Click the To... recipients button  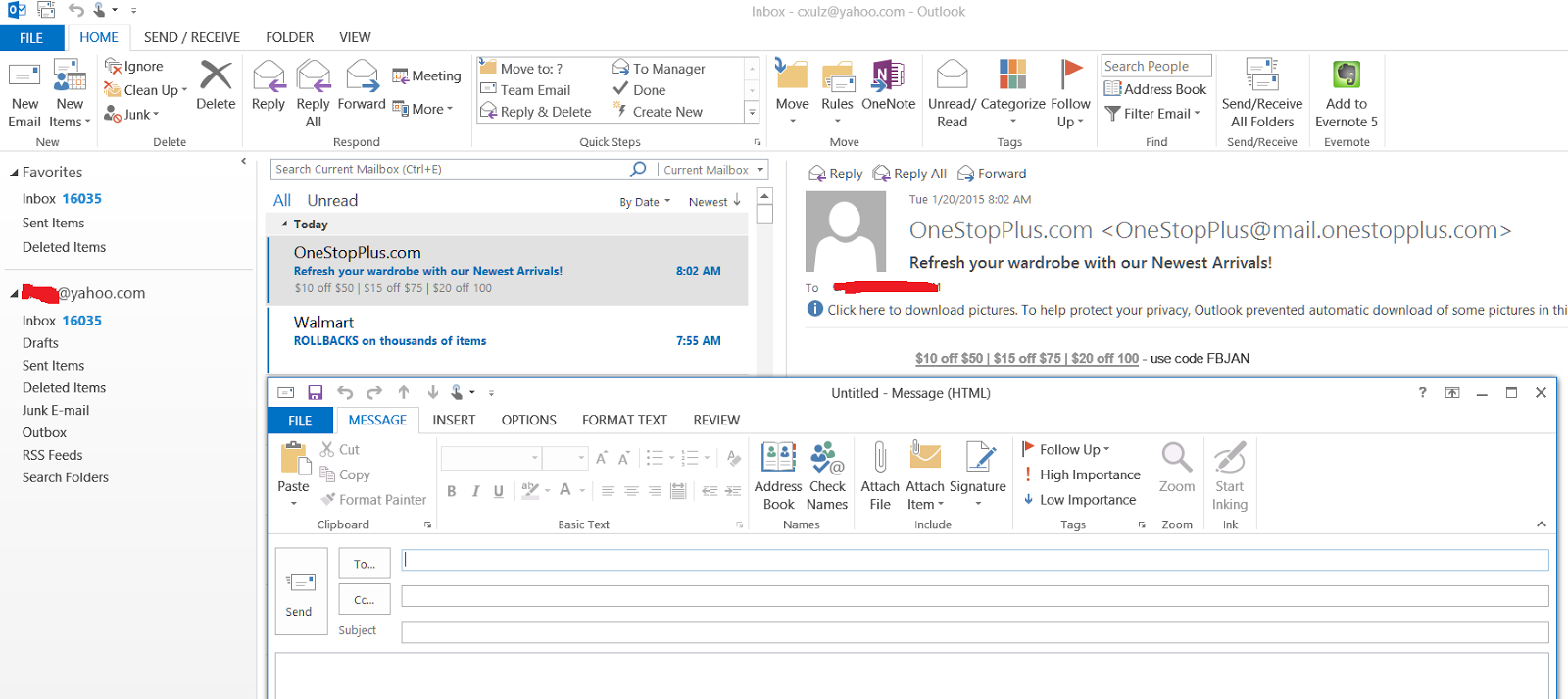(365, 564)
